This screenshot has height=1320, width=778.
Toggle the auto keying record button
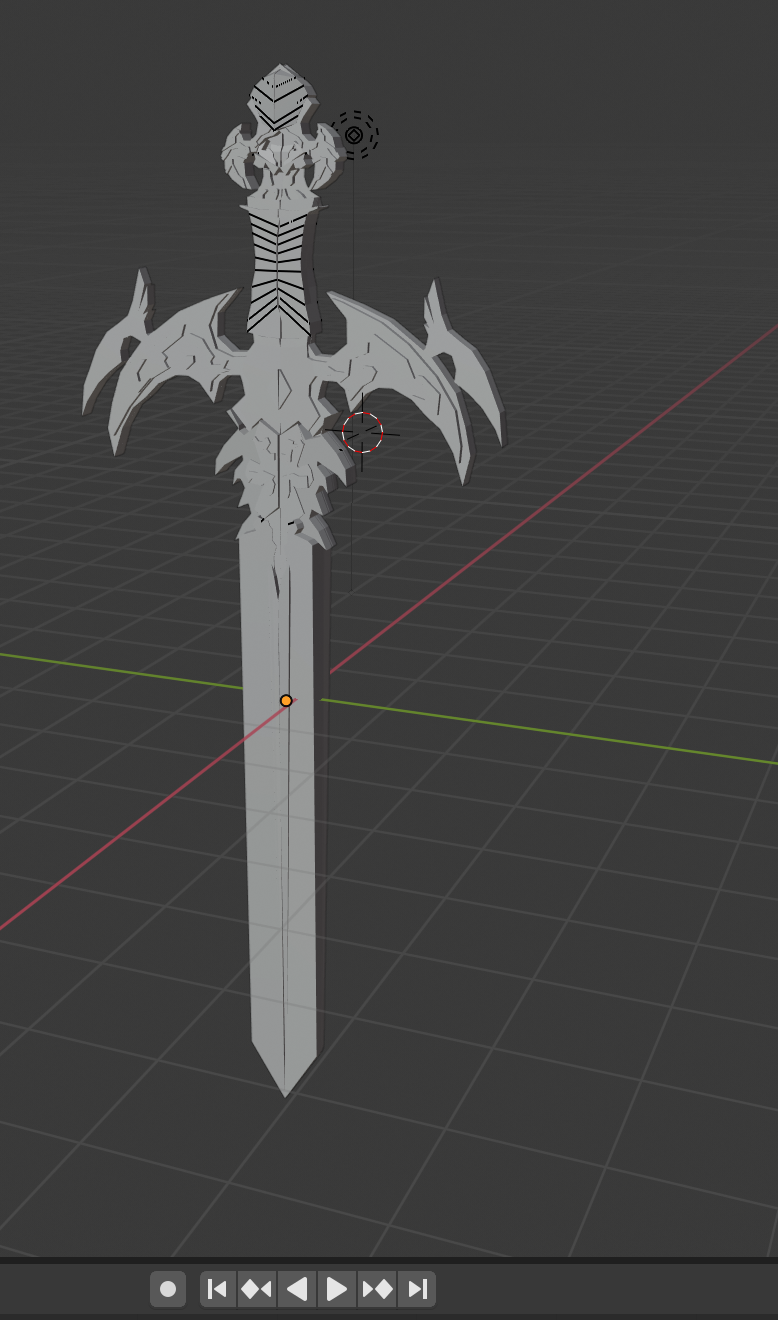click(168, 1289)
